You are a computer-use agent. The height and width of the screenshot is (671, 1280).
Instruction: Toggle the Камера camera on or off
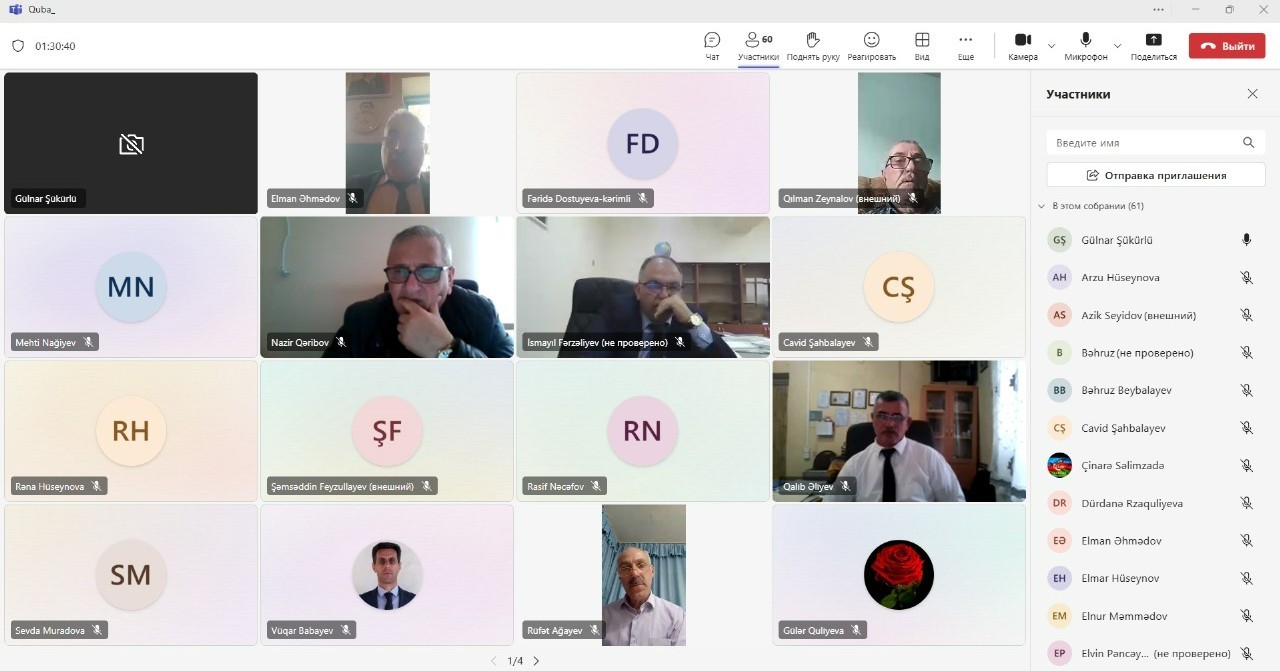[1023, 40]
